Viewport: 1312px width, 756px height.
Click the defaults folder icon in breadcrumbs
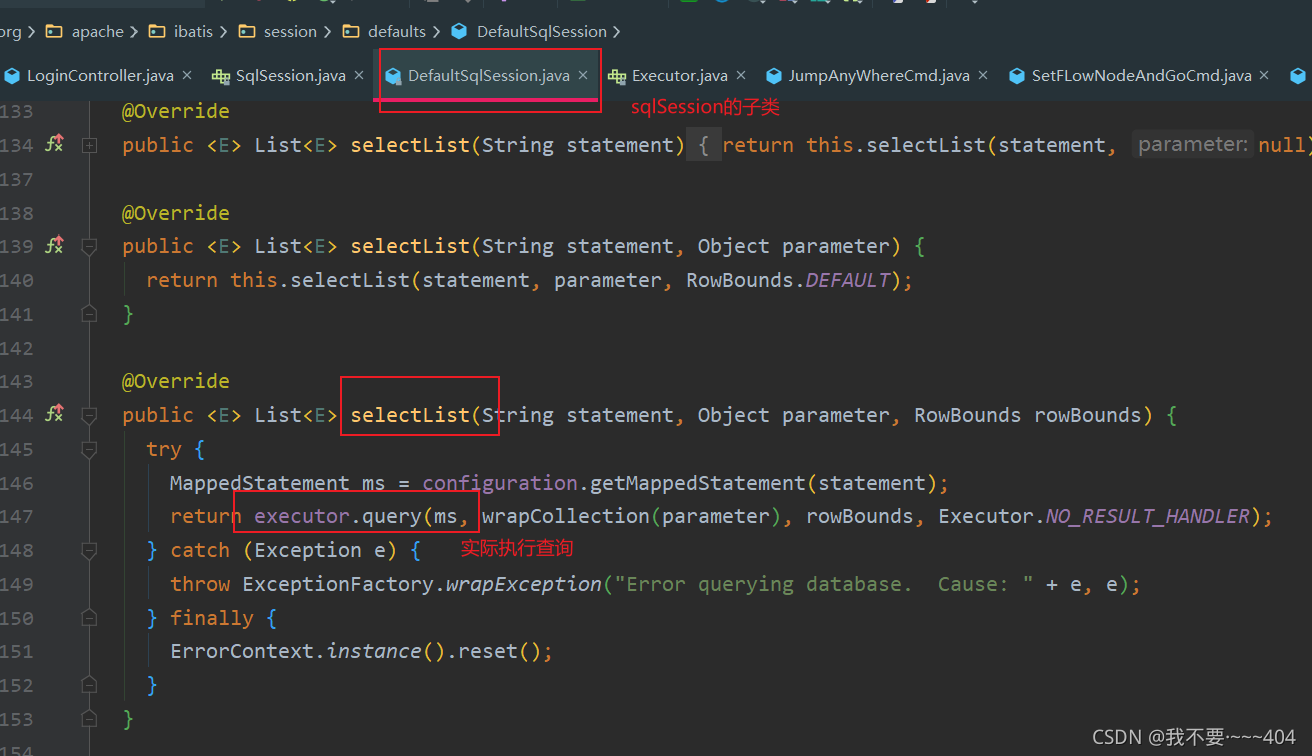click(351, 32)
